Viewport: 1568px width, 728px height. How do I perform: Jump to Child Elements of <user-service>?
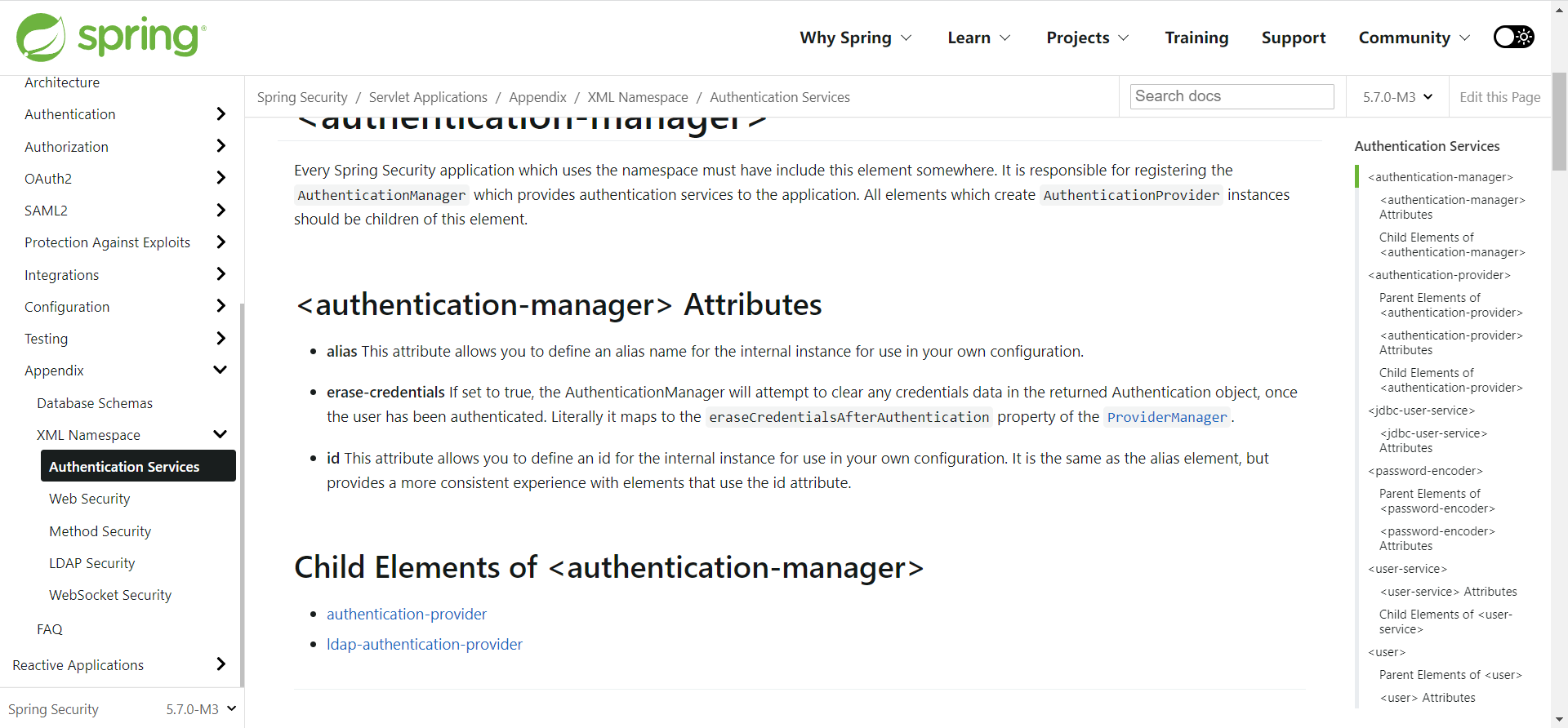click(x=1445, y=622)
